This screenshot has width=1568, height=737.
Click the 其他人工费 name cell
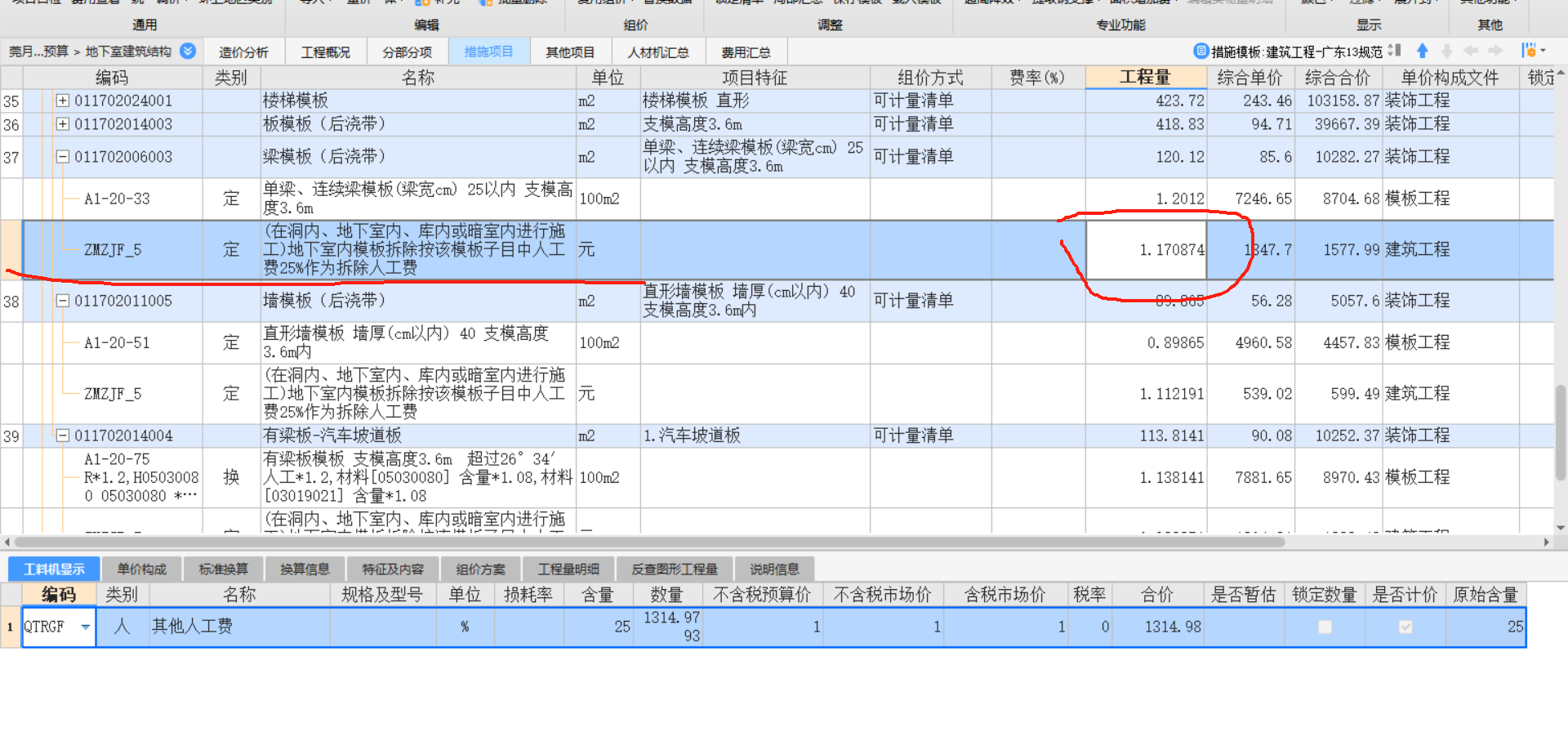(240, 628)
